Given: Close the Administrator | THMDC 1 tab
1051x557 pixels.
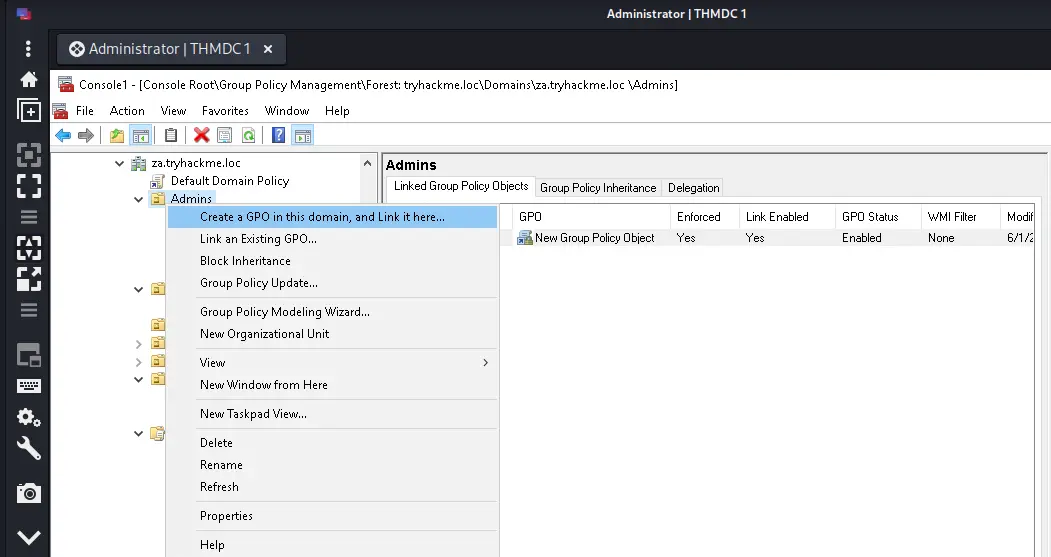Looking at the screenshot, I should 268,49.
